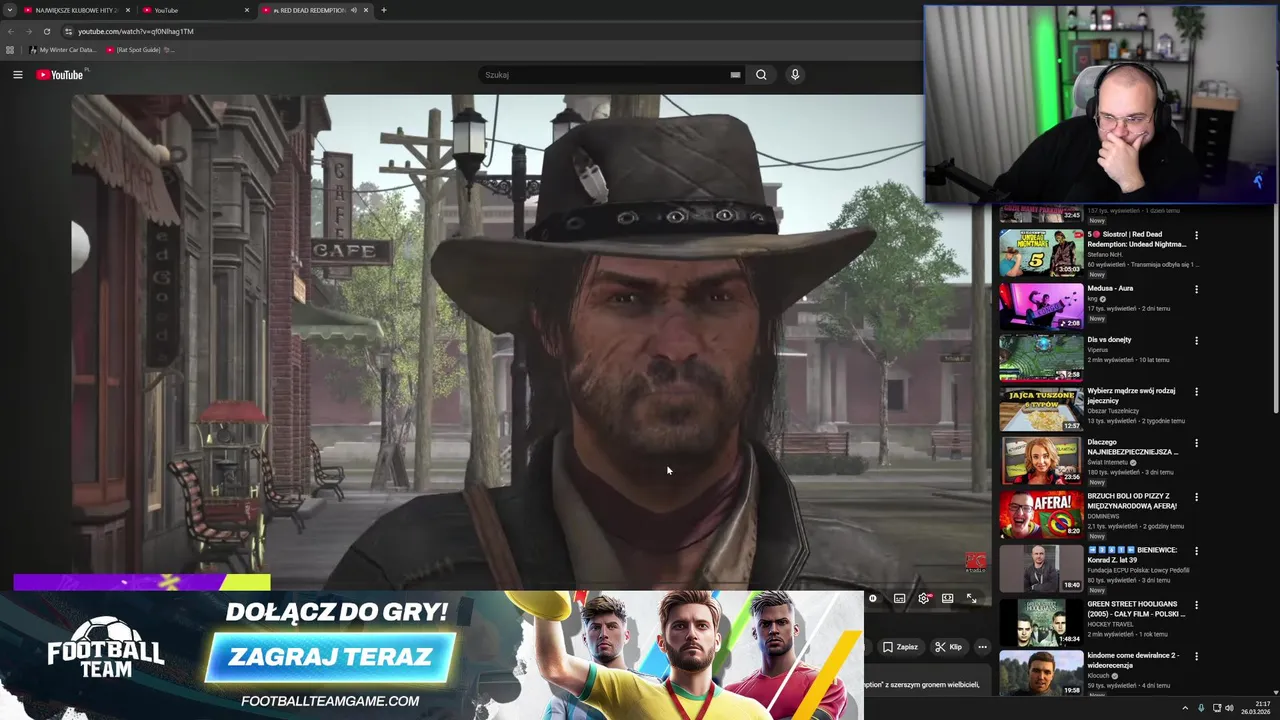
Task: Switch player to theater mode
Action: pos(947,598)
